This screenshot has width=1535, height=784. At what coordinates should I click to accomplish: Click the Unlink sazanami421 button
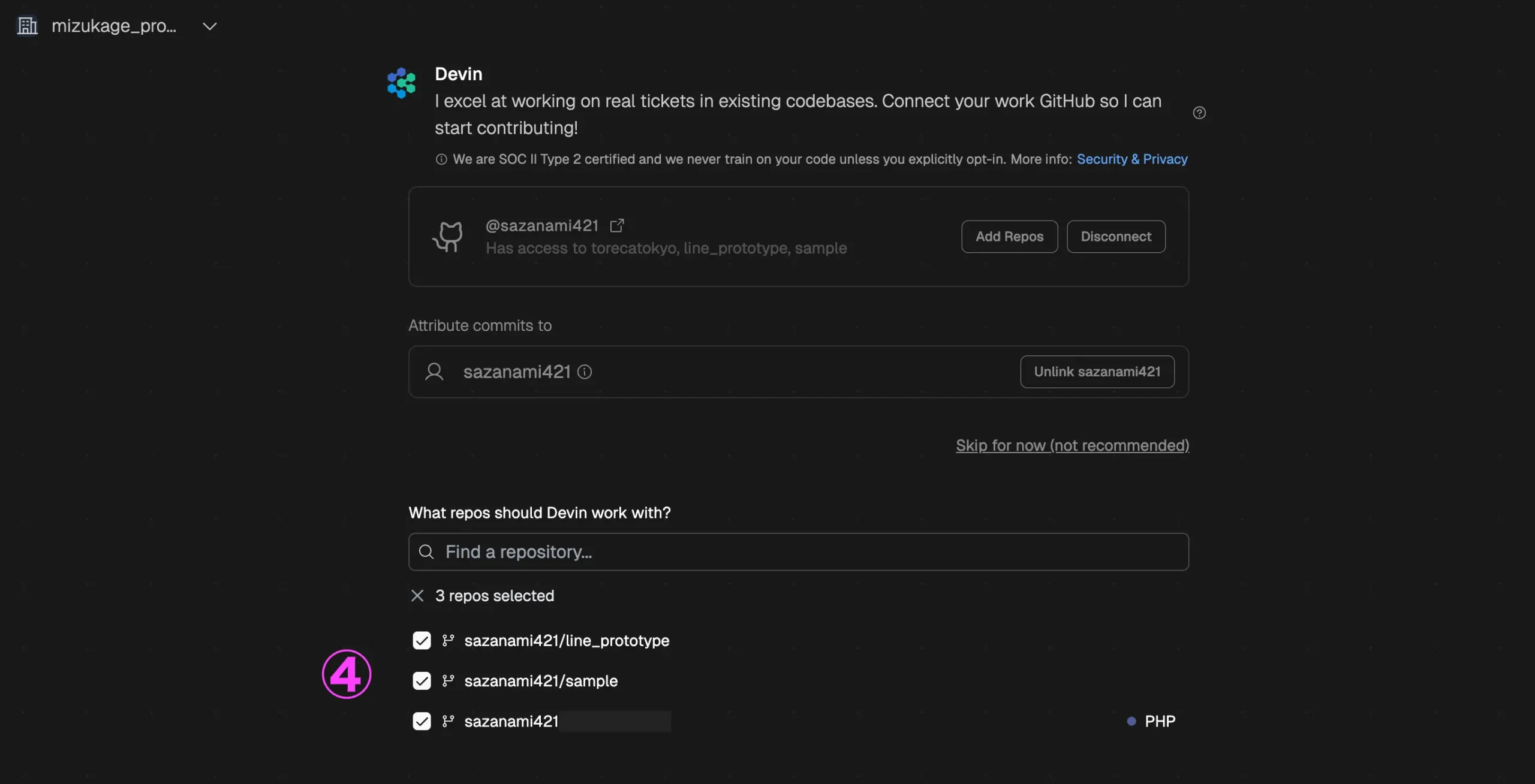1097,372
